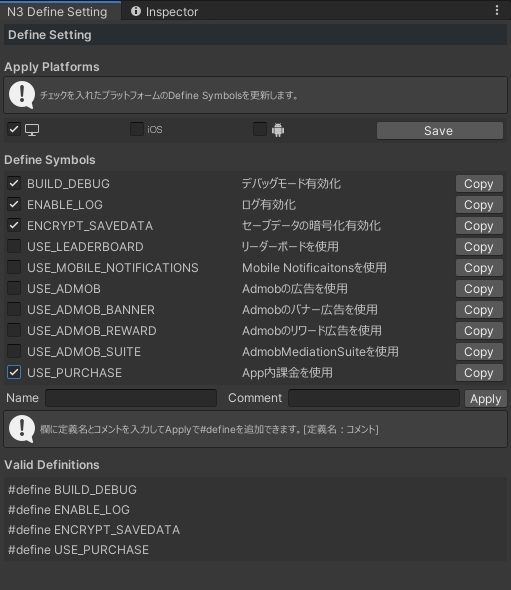The height and width of the screenshot is (590, 511).
Task: Select the '#define BUILD_DEBUG' line
Action: [72, 490]
